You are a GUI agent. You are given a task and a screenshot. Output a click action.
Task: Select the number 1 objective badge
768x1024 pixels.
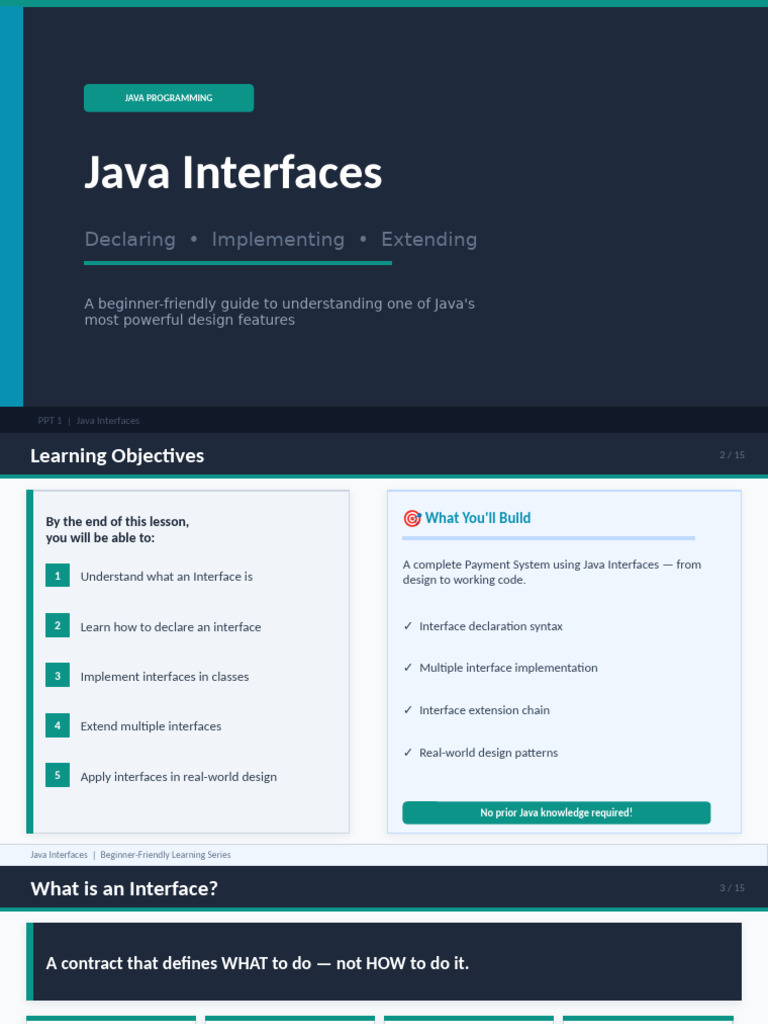58,576
